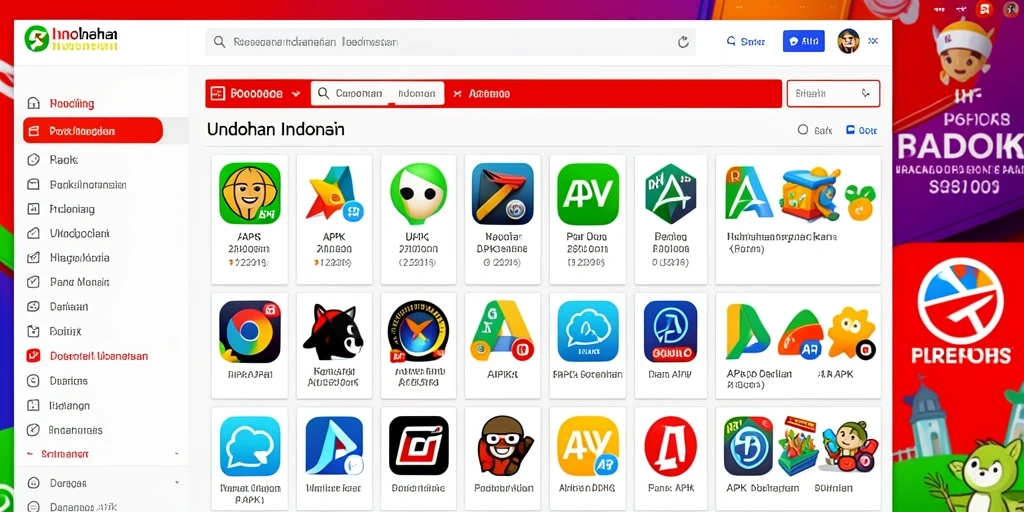This screenshot has width=1024, height=512.
Task: Open Doriaan sidebar entry
Action: point(57,306)
